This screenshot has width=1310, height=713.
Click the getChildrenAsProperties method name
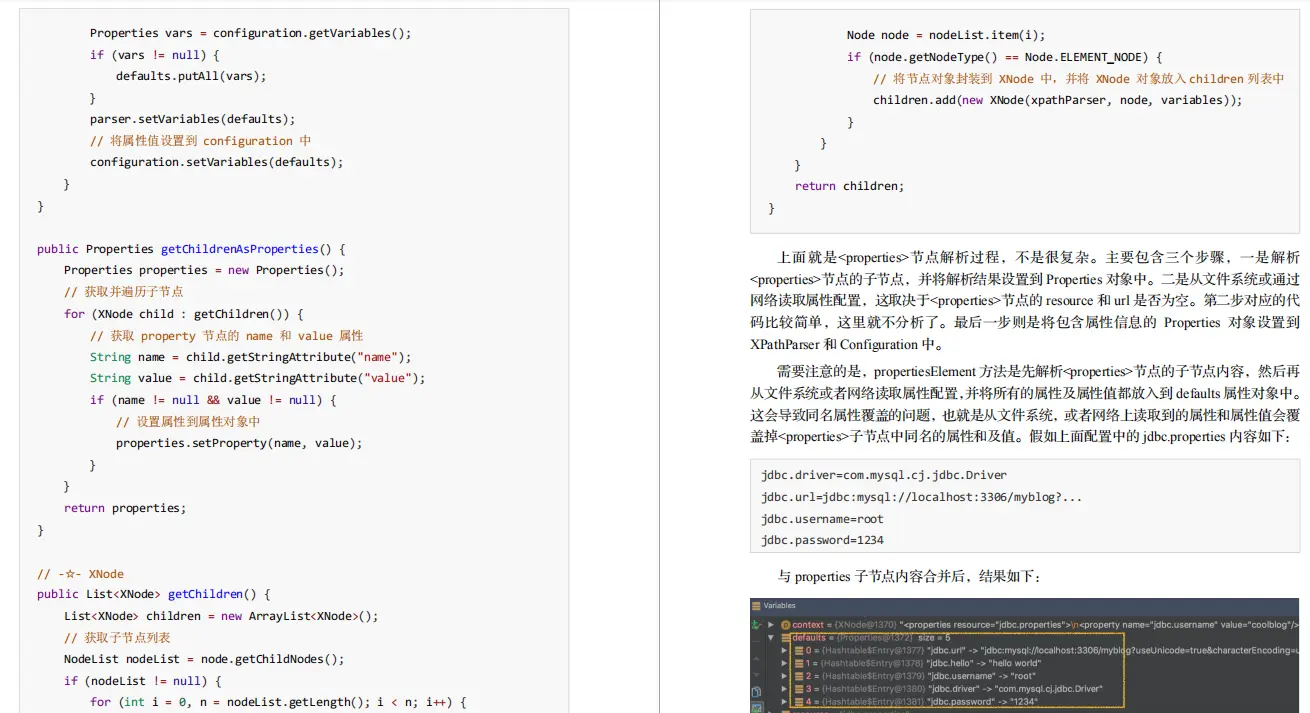(240, 249)
